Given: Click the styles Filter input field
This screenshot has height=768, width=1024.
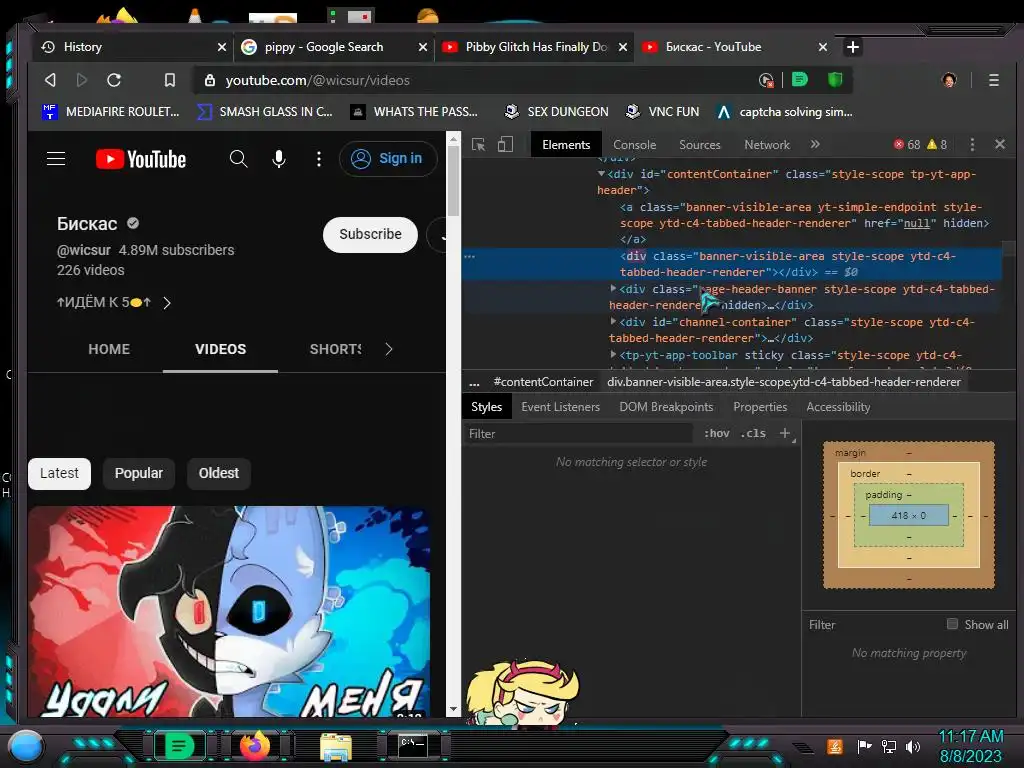Looking at the screenshot, I should (x=578, y=434).
